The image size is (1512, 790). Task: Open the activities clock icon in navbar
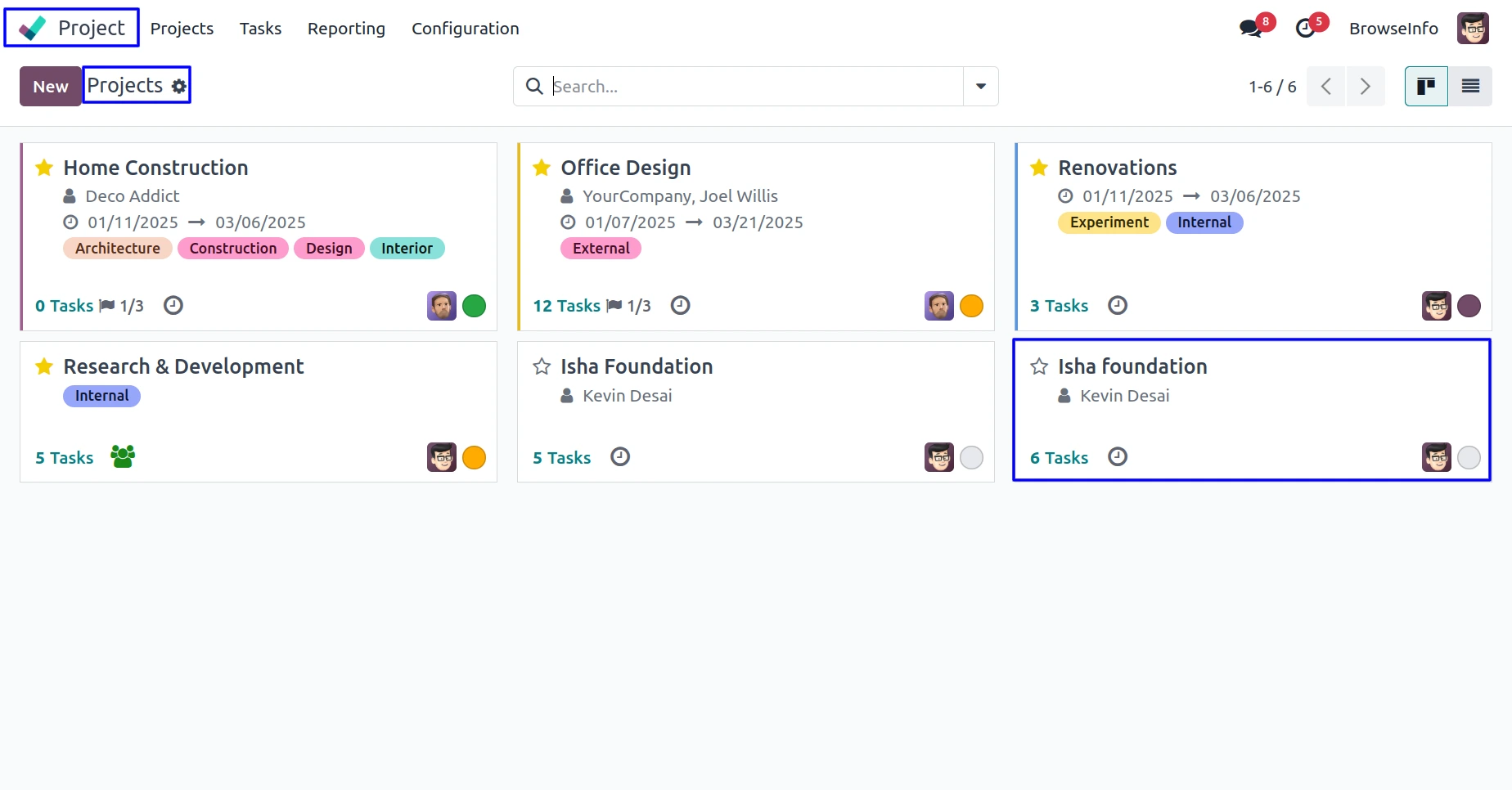point(1306,29)
